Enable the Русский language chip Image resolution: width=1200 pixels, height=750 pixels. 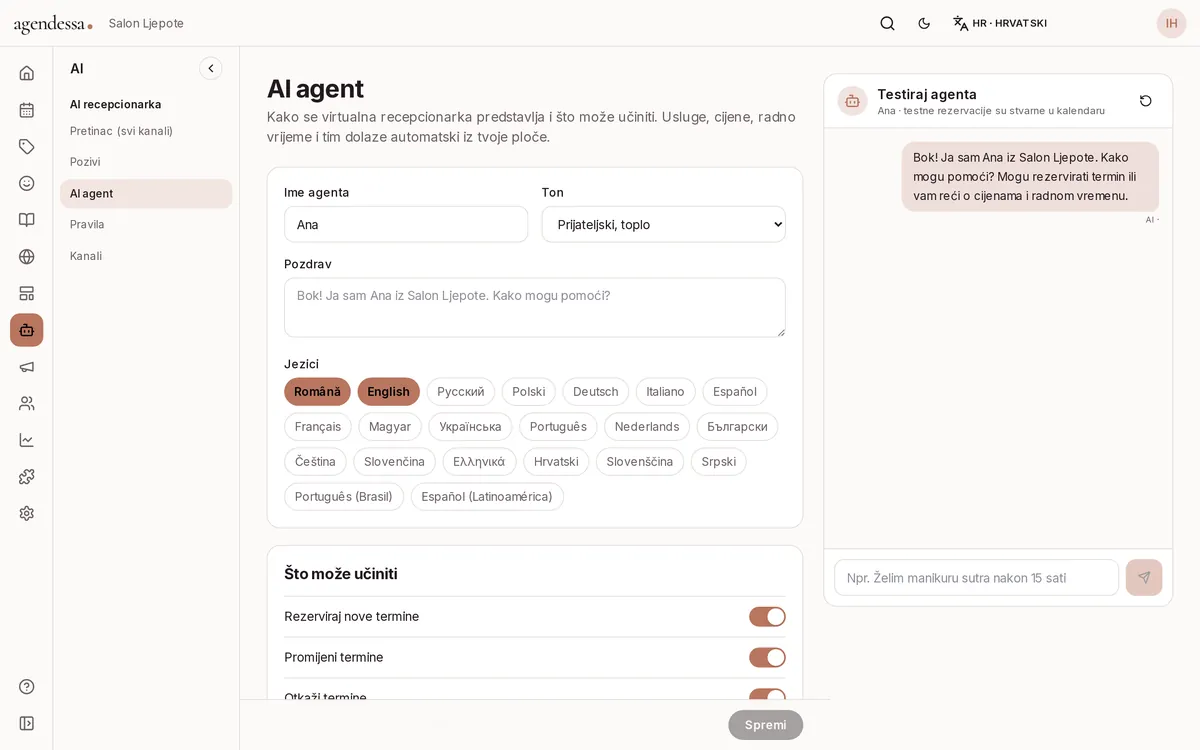point(461,392)
